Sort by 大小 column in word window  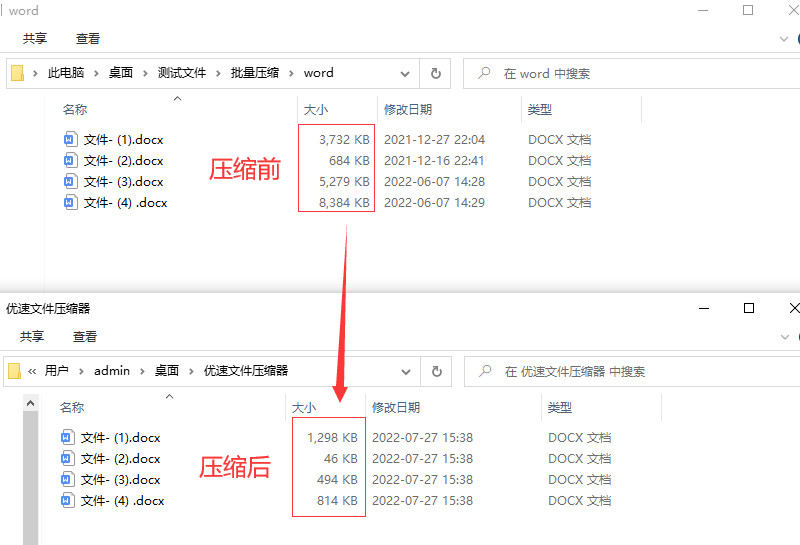point(316,109)
